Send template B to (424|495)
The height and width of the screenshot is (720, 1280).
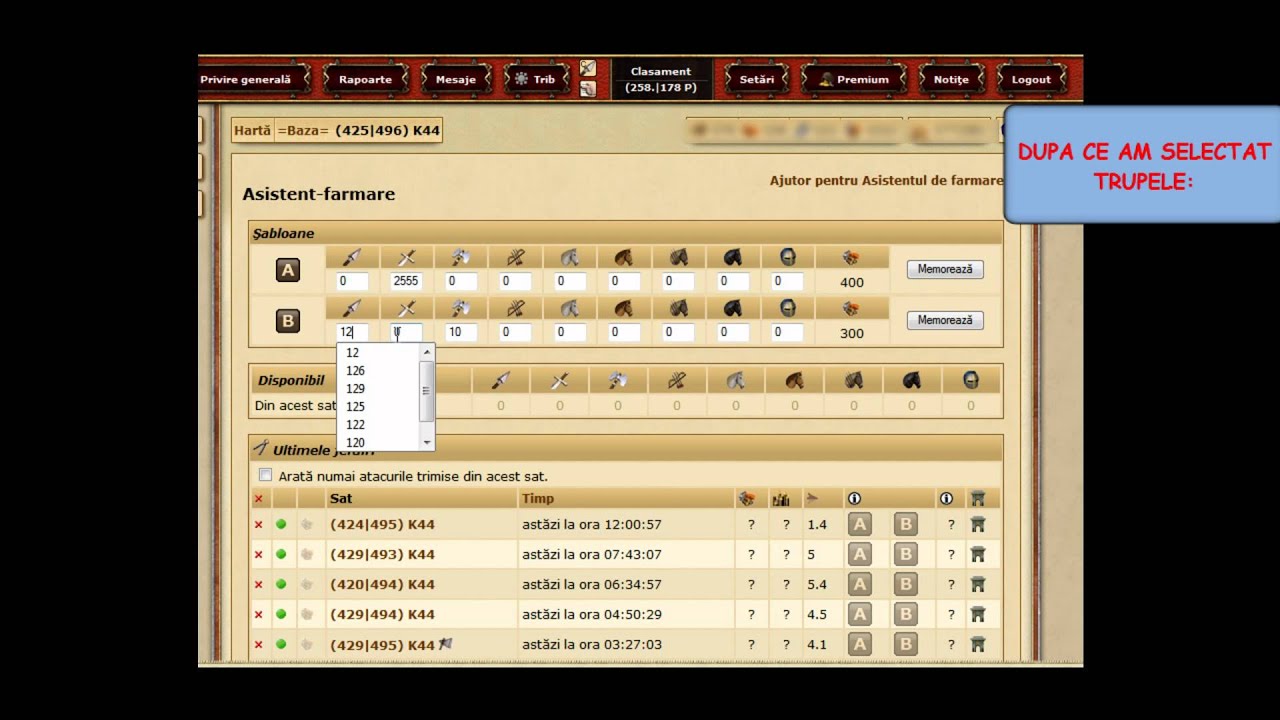pyautogui.click(x=906, y=524)
